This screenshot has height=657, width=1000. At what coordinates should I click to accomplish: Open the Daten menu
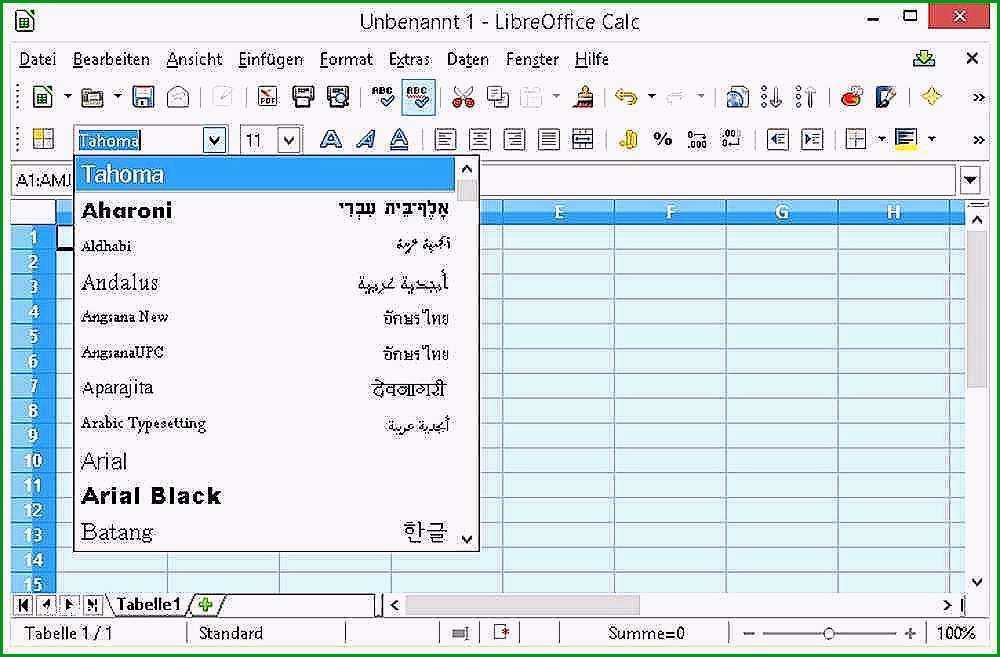click(467, 59)
